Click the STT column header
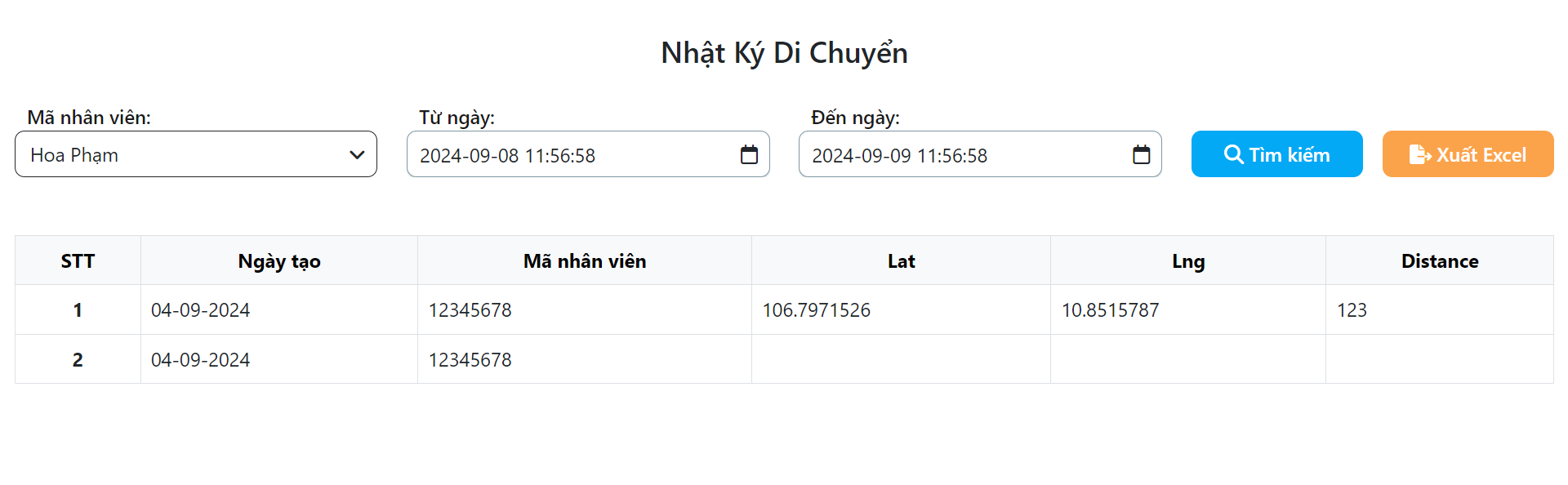1568x485 pixels. click(x=78, y=260)
